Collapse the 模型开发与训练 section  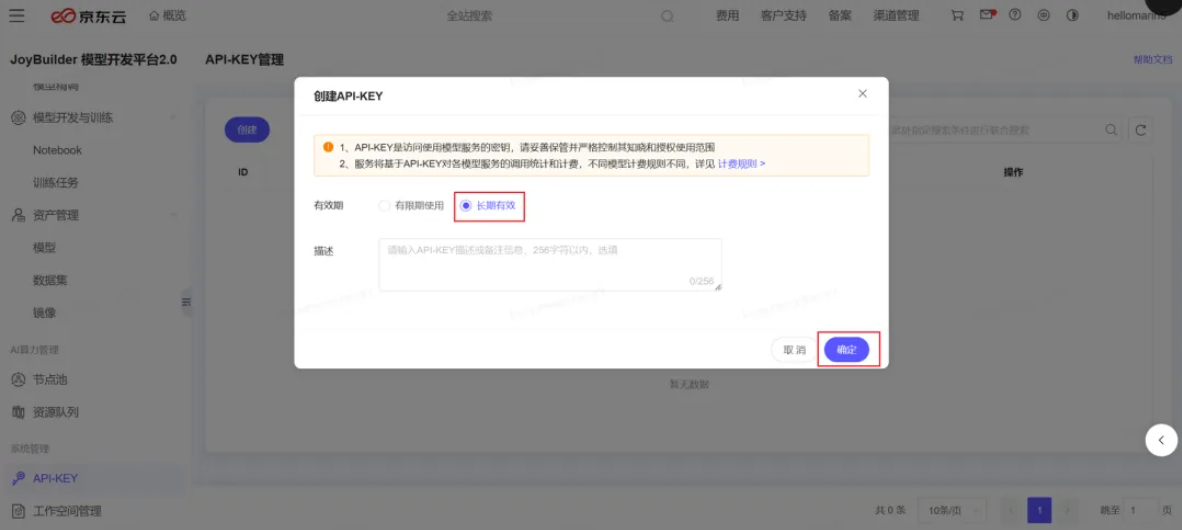pos(174,118)
